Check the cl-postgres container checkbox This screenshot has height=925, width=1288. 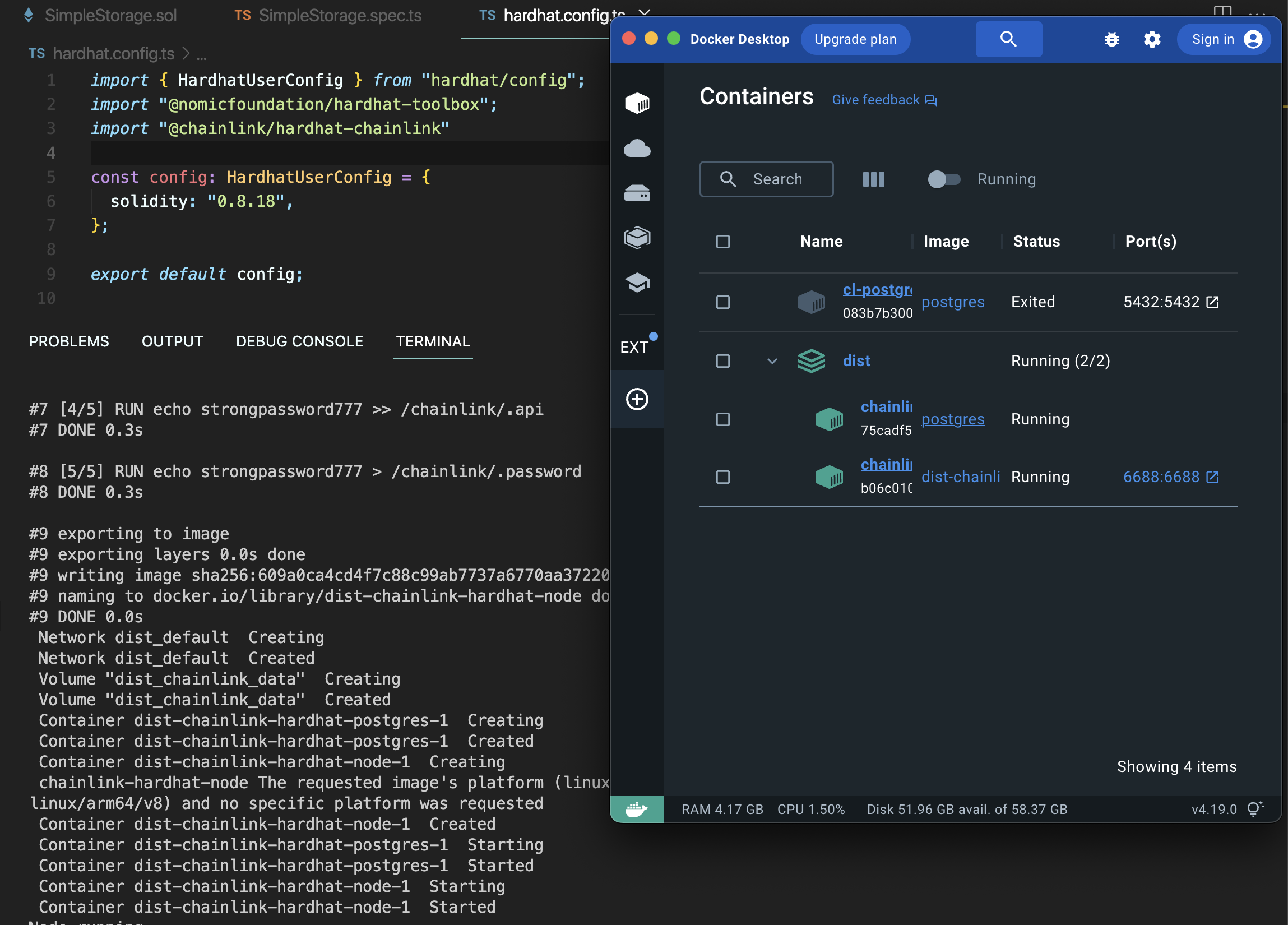click(722, 302)
